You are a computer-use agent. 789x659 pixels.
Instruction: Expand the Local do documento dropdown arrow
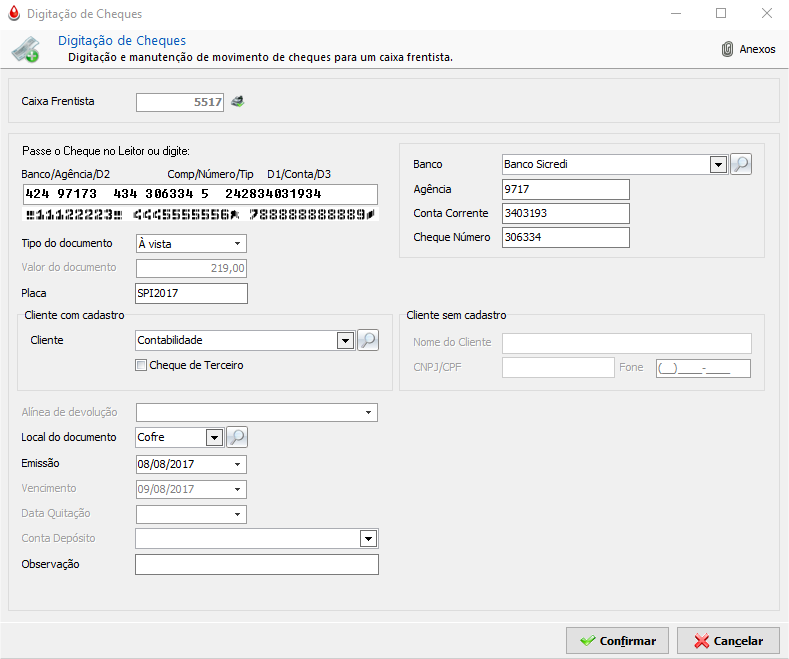[x=214, y=438]
